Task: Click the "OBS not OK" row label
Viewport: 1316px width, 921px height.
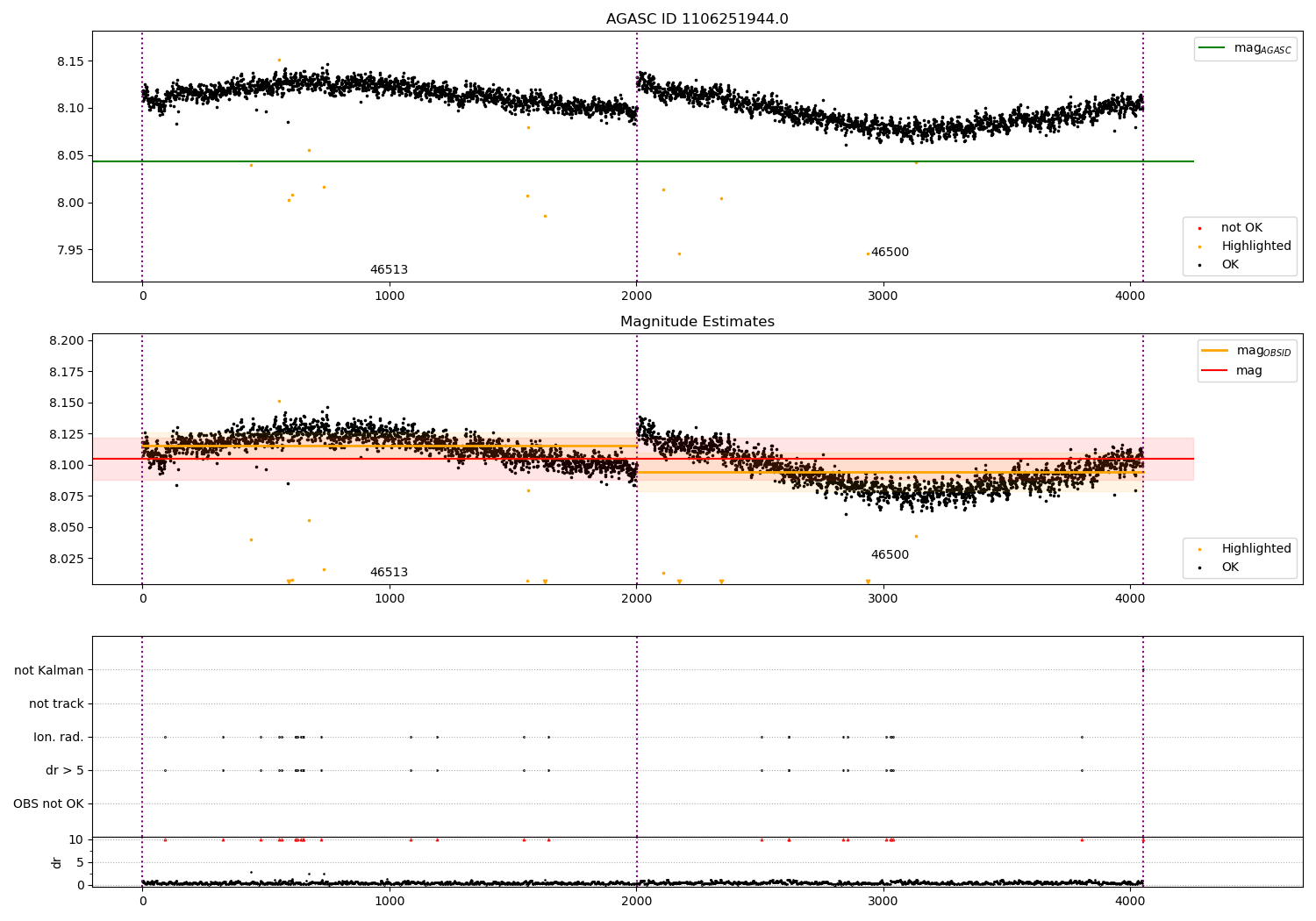Action: (x=49, y=803)
